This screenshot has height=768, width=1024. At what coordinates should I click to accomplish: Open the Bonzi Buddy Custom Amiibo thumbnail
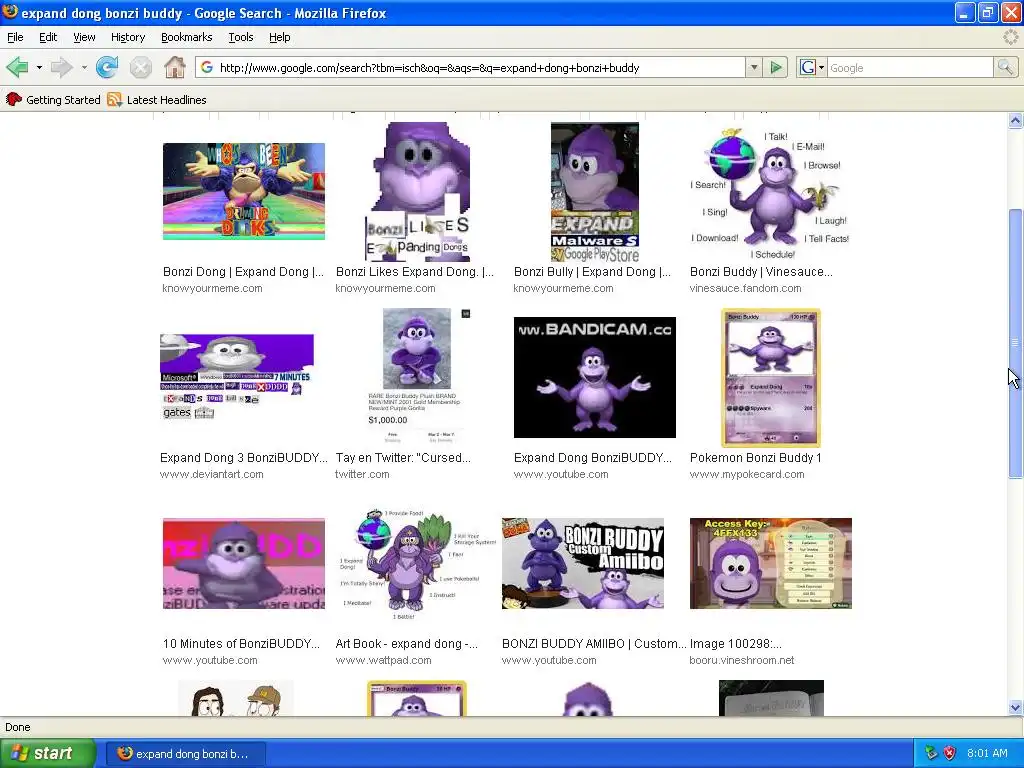point(583,564)
